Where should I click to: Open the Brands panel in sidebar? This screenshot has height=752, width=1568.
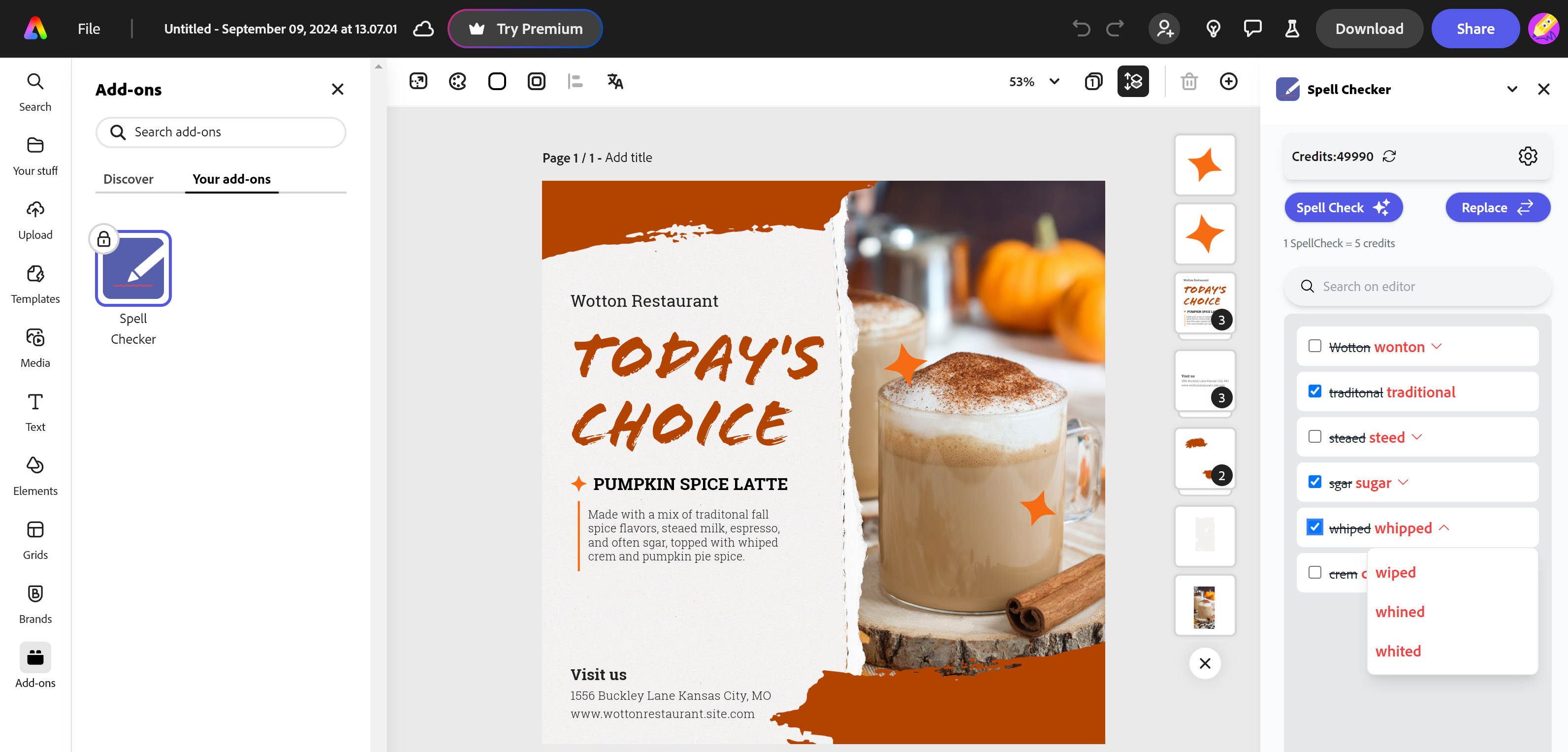click(35, 603)
